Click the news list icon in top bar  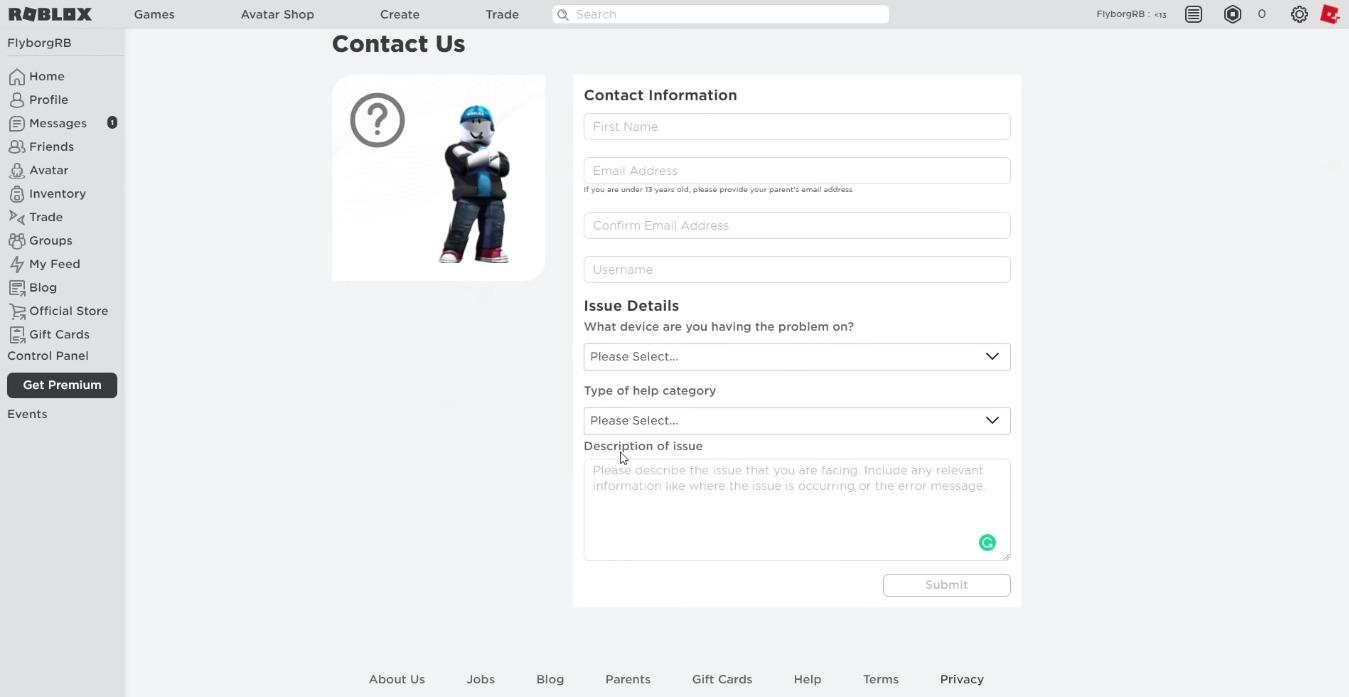pos(1193,14)
